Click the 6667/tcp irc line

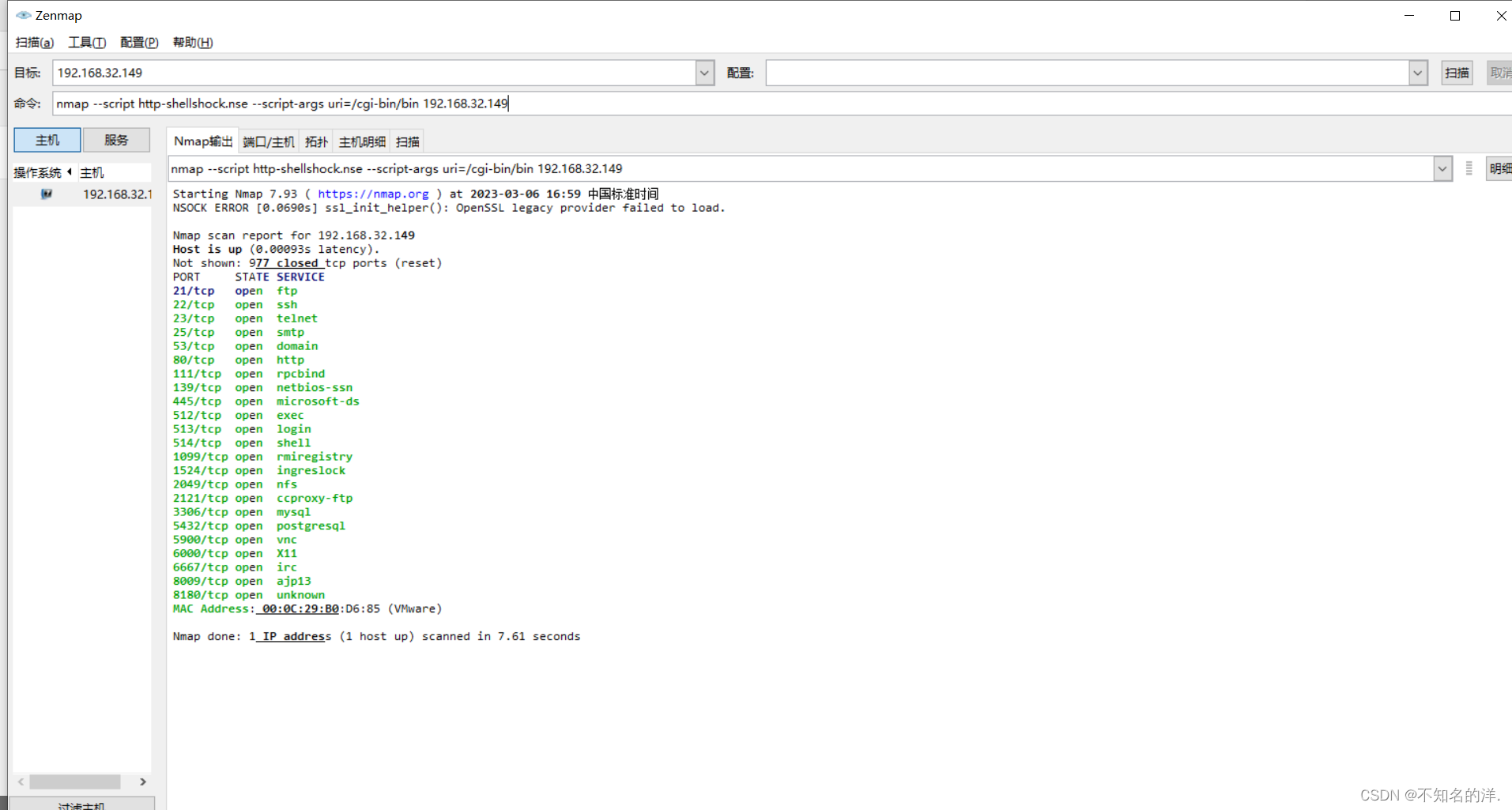(235, 567)
